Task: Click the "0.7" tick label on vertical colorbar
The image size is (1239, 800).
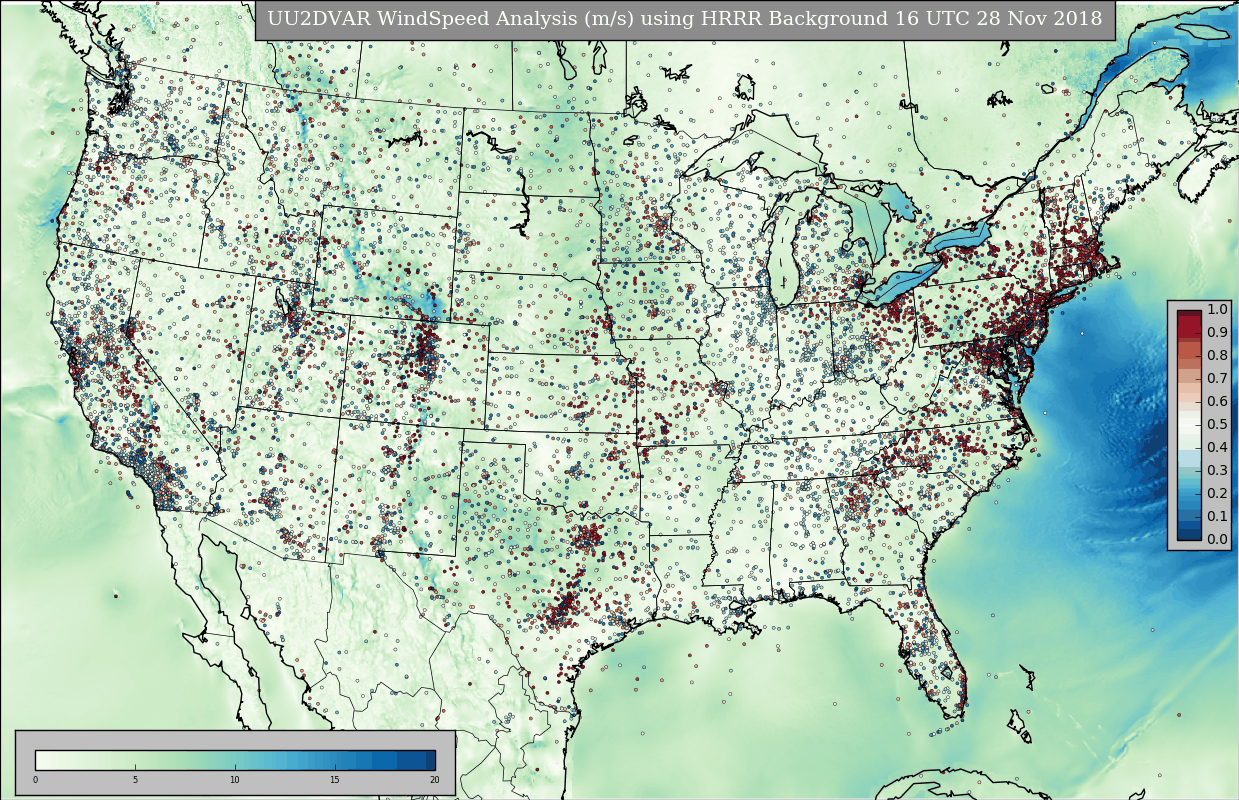Action: coord(1217,378)
